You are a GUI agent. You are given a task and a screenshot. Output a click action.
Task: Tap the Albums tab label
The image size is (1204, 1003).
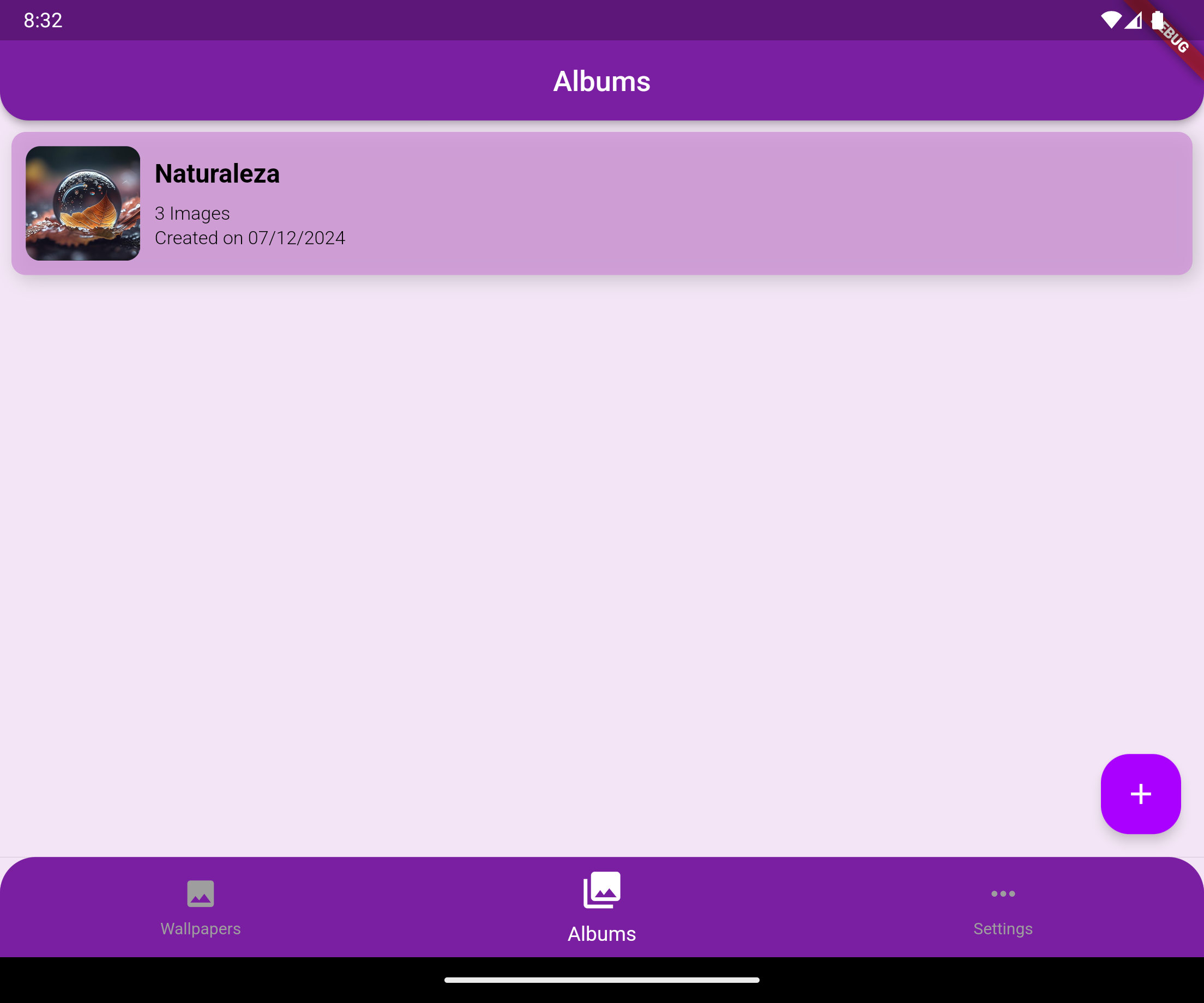601,934
